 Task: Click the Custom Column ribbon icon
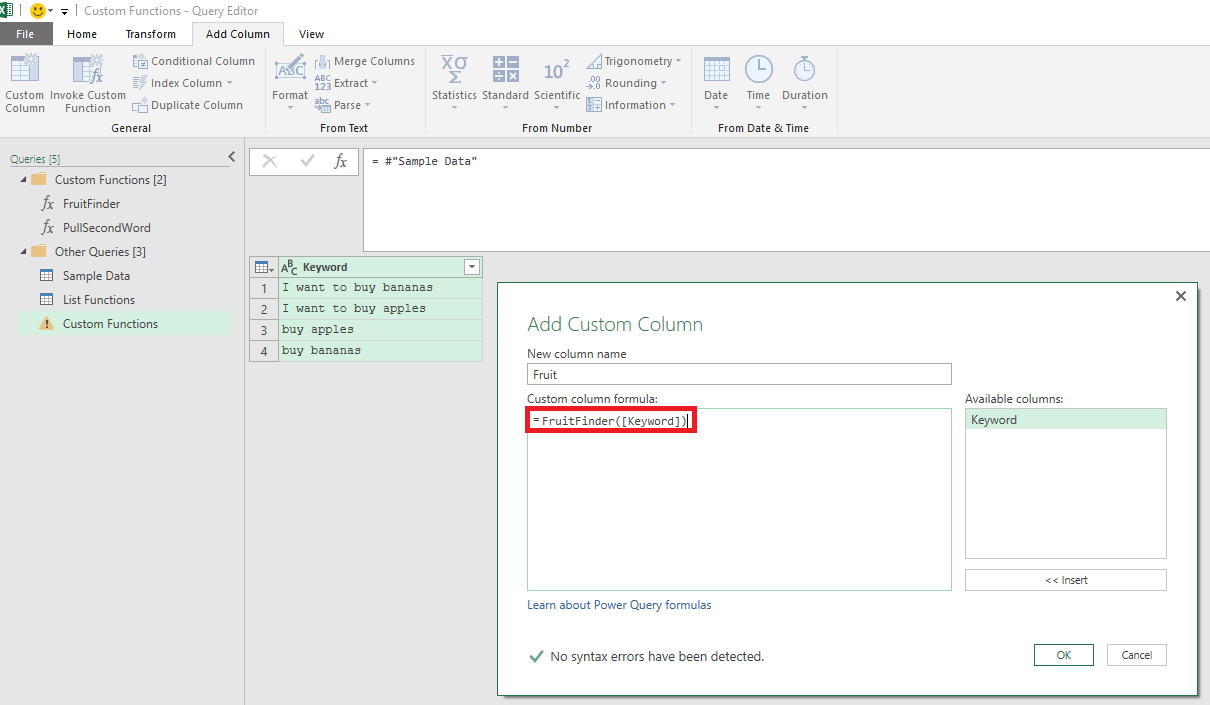point(25,84)
